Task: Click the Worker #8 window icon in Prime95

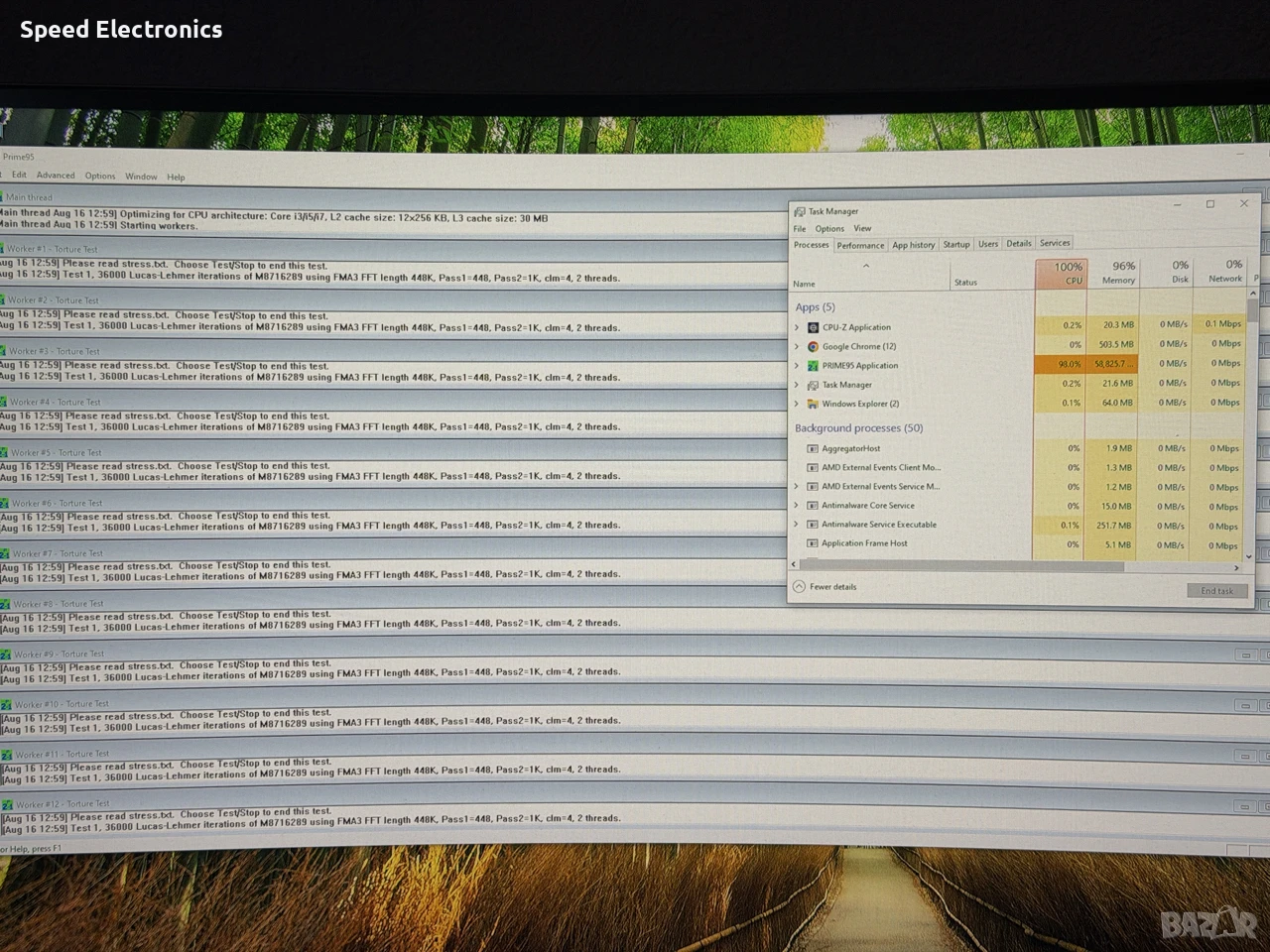Action: click(7, 603)
